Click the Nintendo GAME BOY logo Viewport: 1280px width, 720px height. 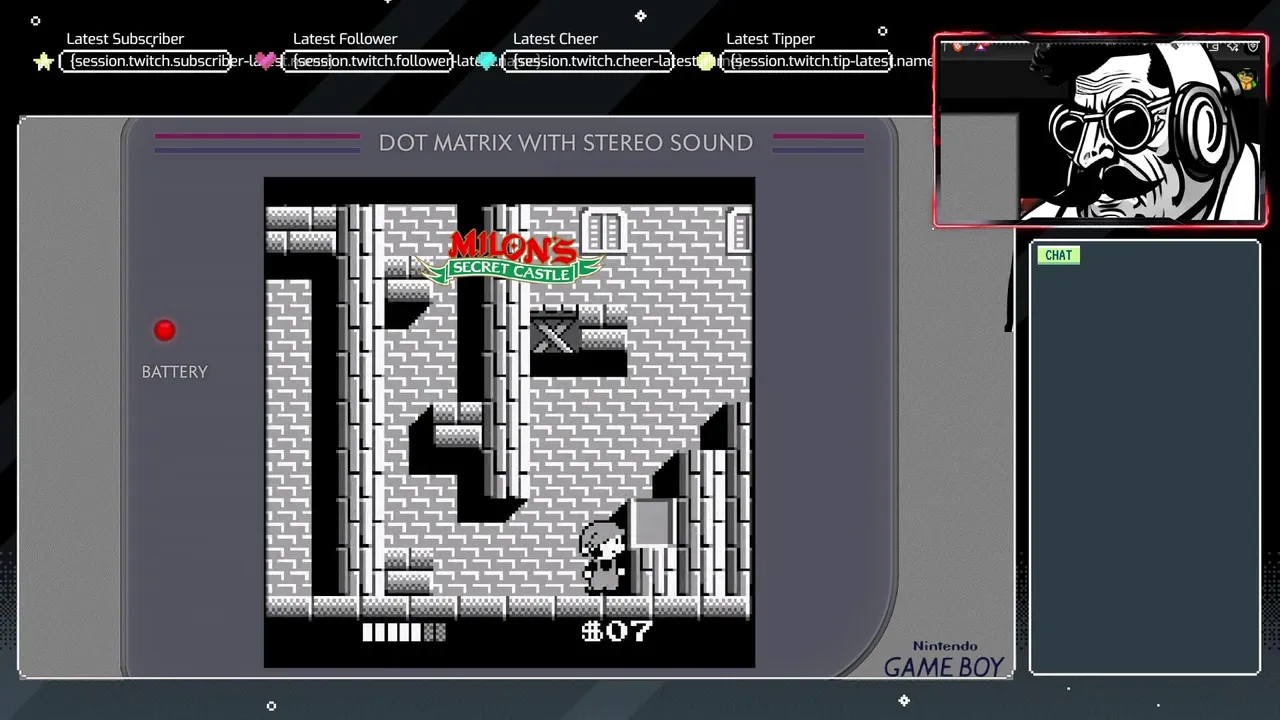click(944, 660)
